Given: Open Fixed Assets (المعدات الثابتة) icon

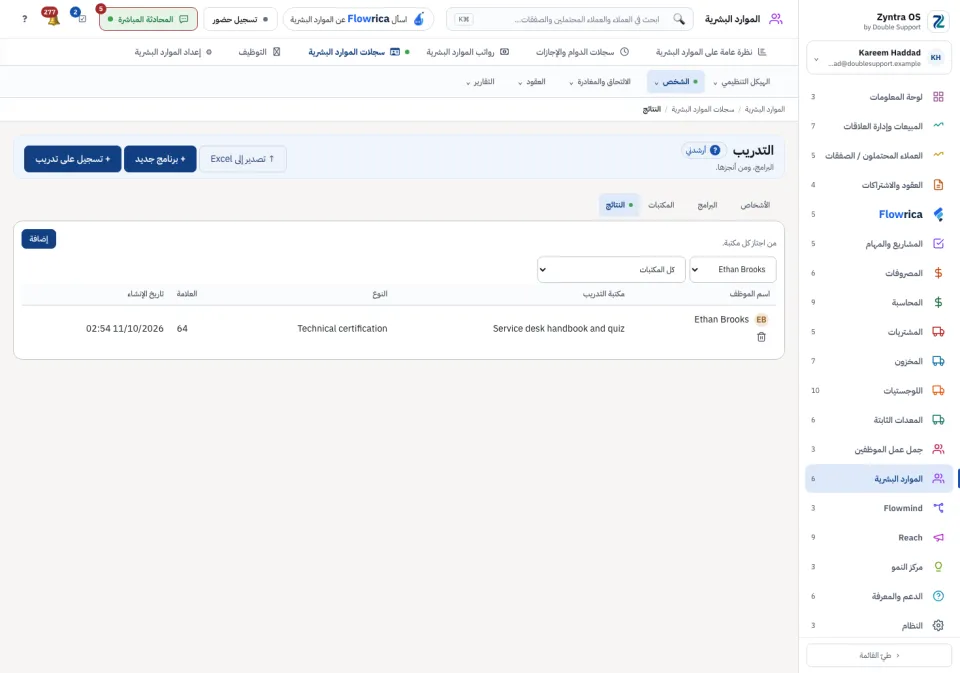Looking at the screenshot, I should point(938,420).
